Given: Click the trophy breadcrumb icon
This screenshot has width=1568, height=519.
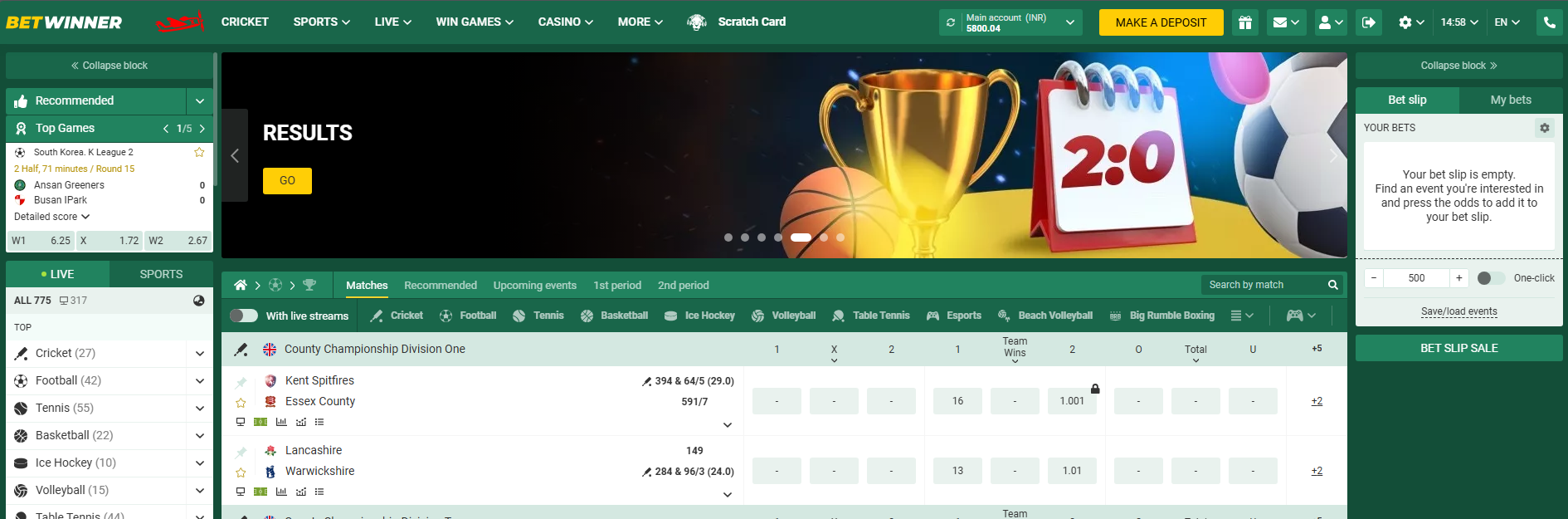Looking at the screenshot, I should coord(309,285).
